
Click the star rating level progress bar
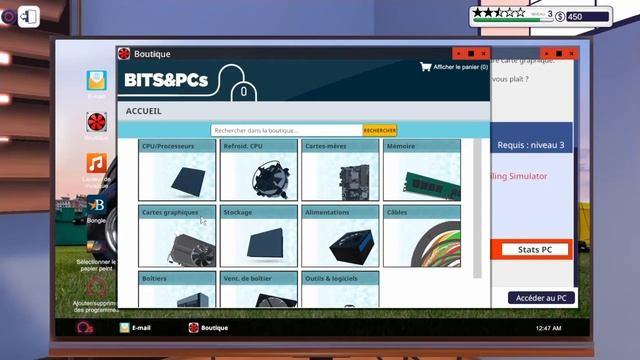click(513, 19)
